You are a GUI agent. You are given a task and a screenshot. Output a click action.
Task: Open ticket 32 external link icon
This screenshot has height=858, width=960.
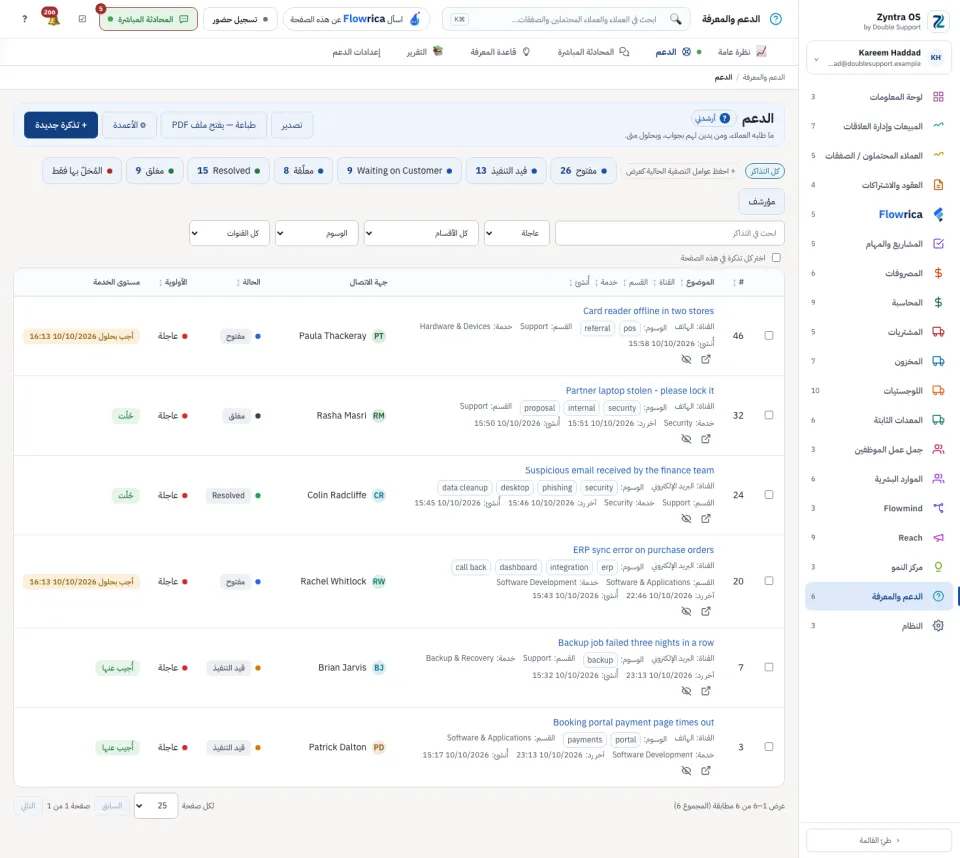pos(706,439)
